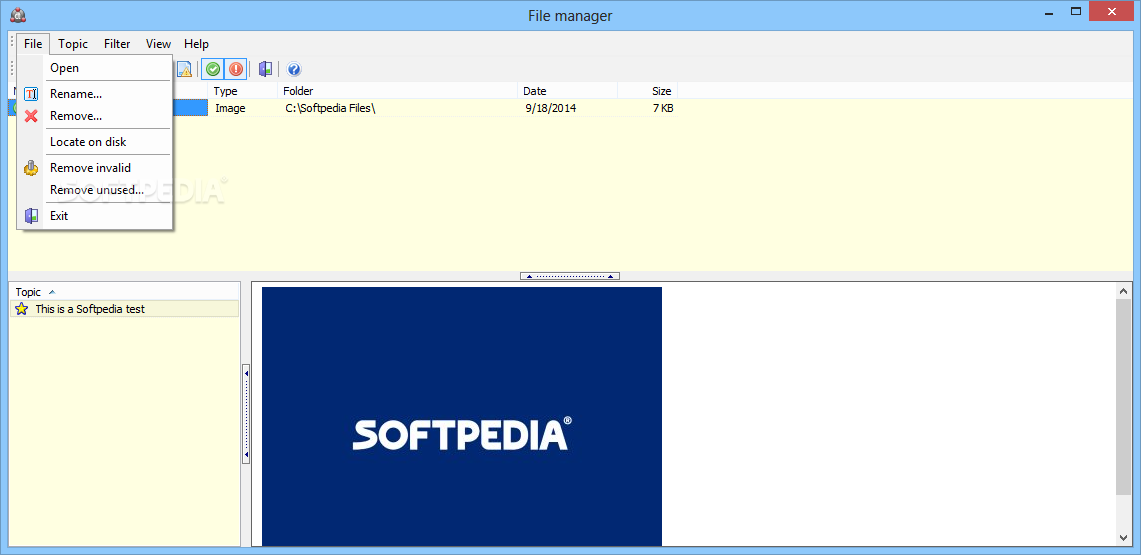Click the preview scrollbar up arrow
Viewport: 1141px width, 555px height.
click(x=1124, y=290)
